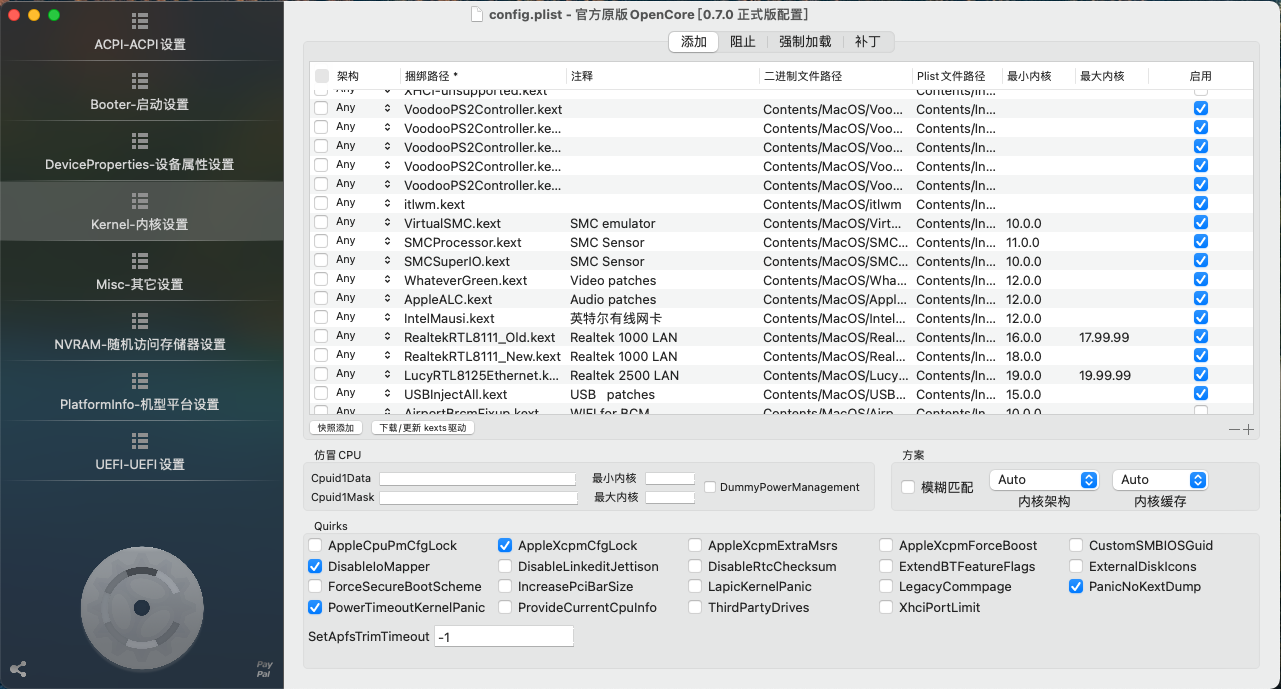This screenshot has height=689, width=1281.
Task: Click the Cpuid1Mask input field
Action: [478, 498]
